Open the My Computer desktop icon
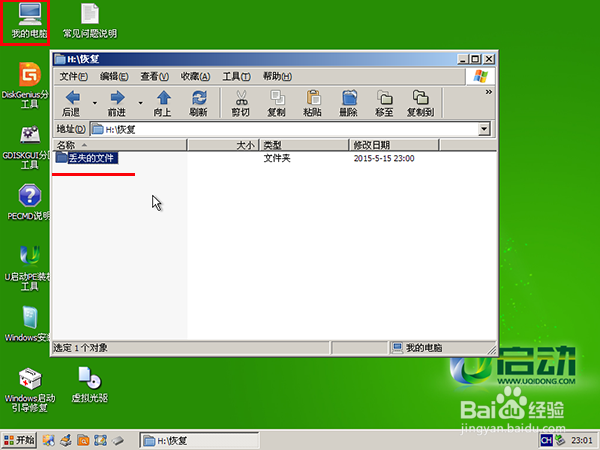This screenshot has height=450, width=600. point(28,22)
